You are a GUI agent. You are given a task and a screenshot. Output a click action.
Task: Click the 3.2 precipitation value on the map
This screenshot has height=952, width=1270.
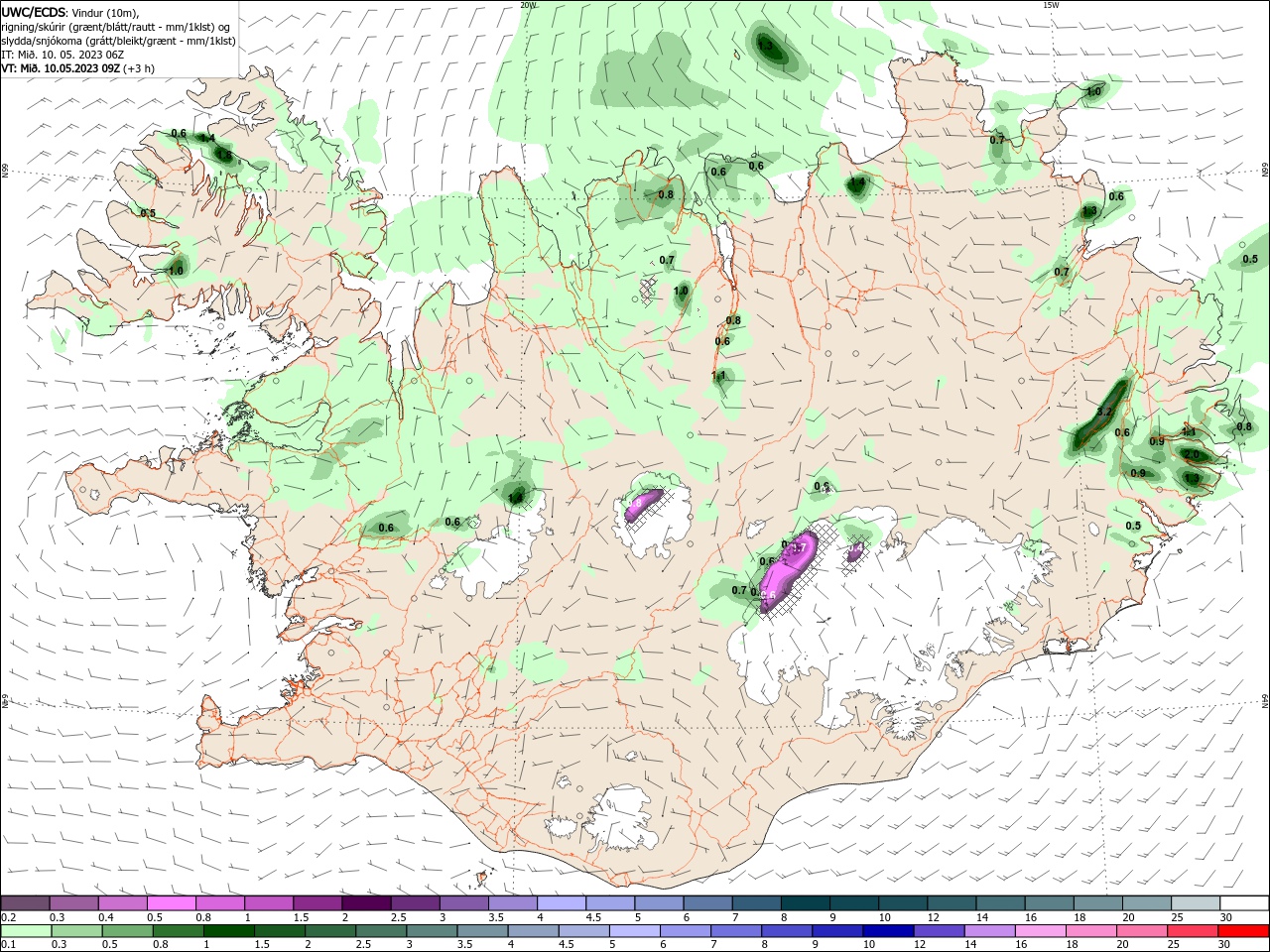click(1105, 411)
